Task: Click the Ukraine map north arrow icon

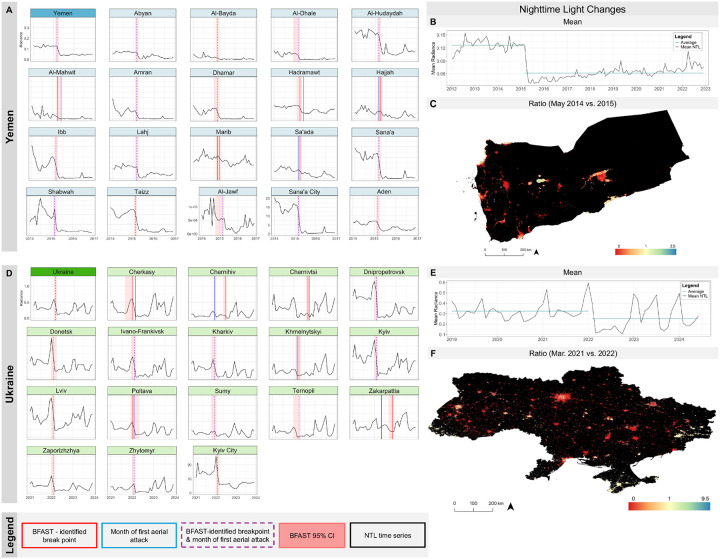Action: (510, 507)
